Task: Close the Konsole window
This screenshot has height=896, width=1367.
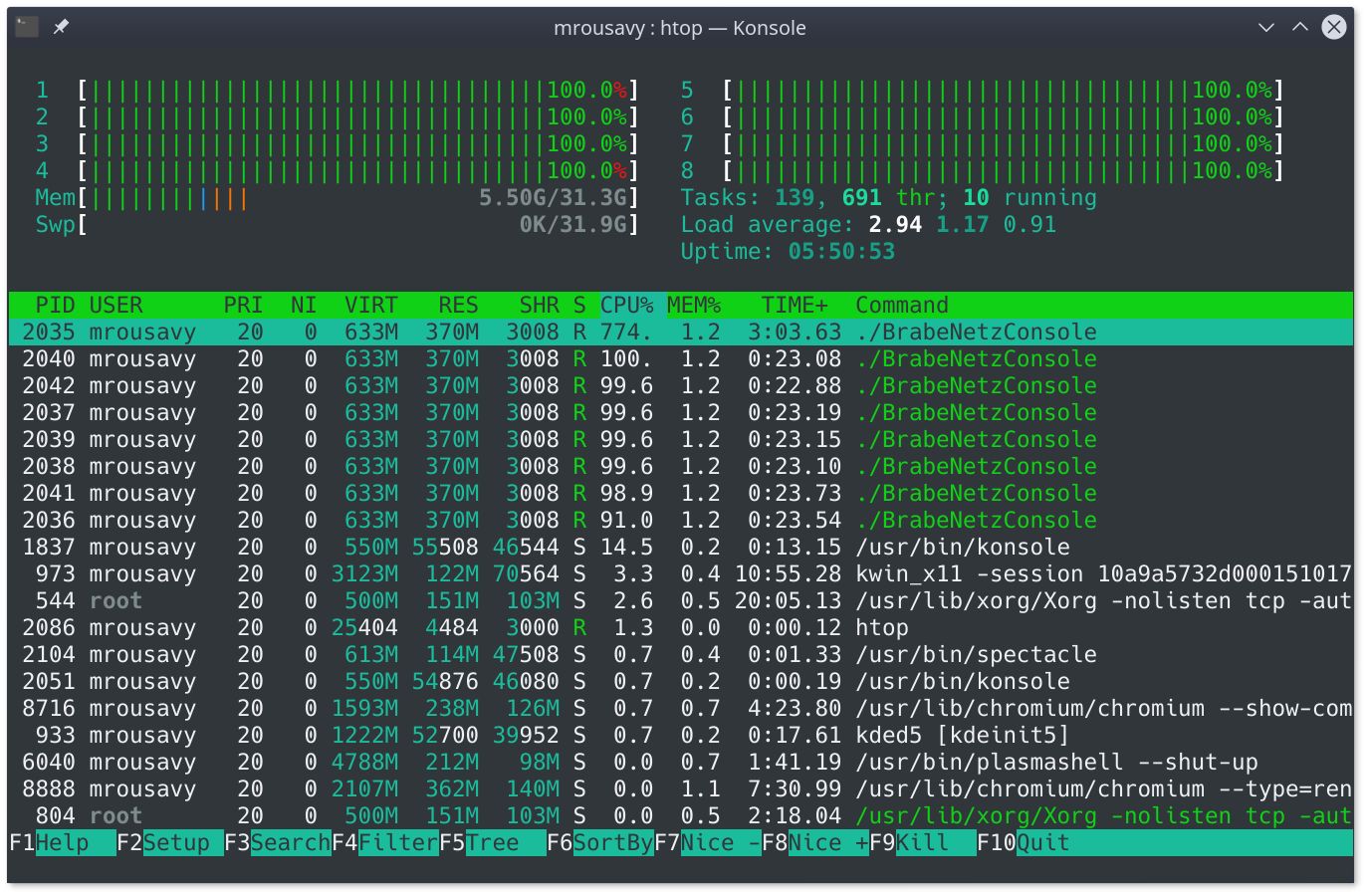Action: click(x=1334, y=27)
